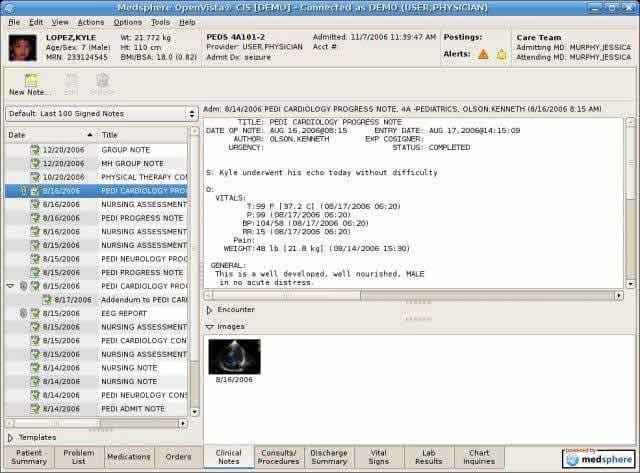Viewport: 640px width, 473px height.
Task: Click note icon beside 8/16/2006 PEDI PROGRESS NOTE
Action: tap(35, 218)
